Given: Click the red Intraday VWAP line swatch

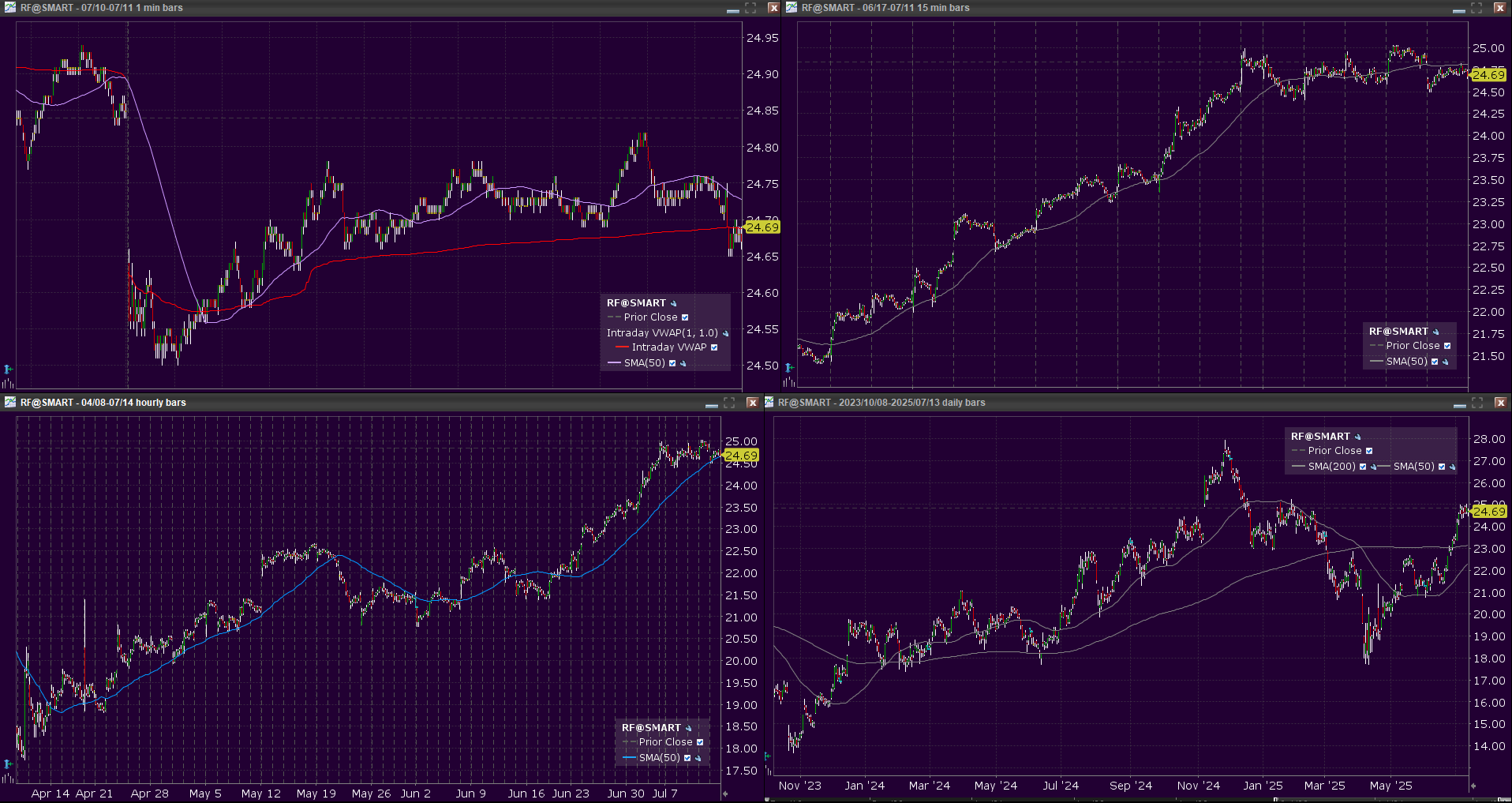Looking at the screenshot, I should tap(622, 347).
